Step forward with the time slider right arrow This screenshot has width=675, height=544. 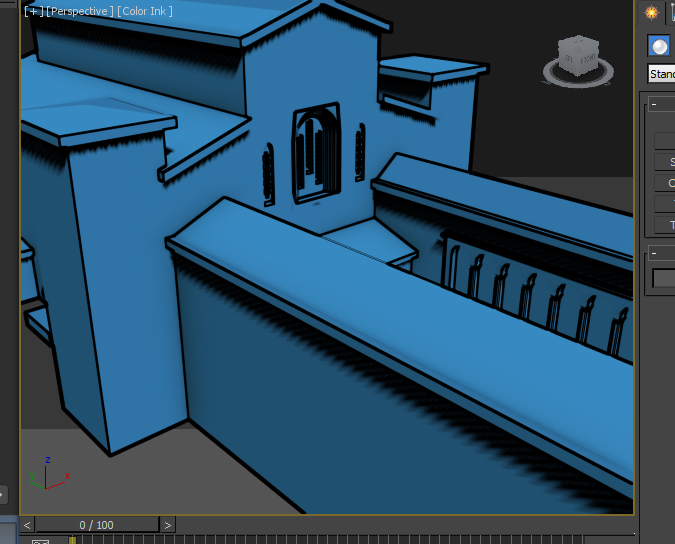tap(168, 524)
